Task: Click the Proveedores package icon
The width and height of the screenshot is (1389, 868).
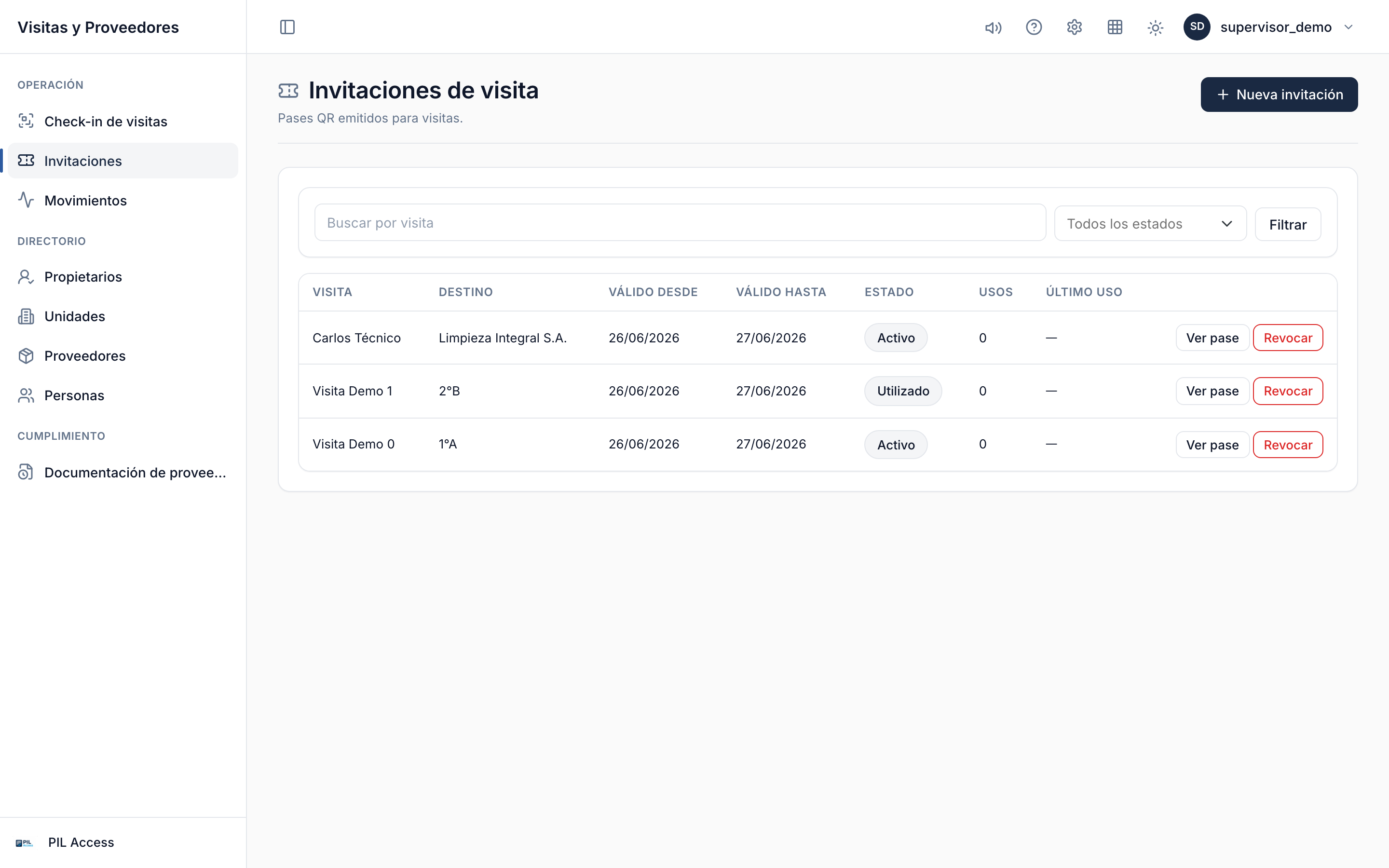Action: click(26, 356)
